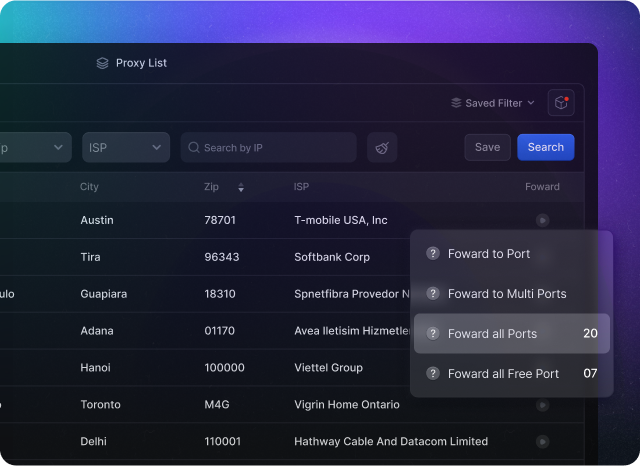Choose Foward all Ports menu option
The image size is (640, 466).
click(511, 334)
